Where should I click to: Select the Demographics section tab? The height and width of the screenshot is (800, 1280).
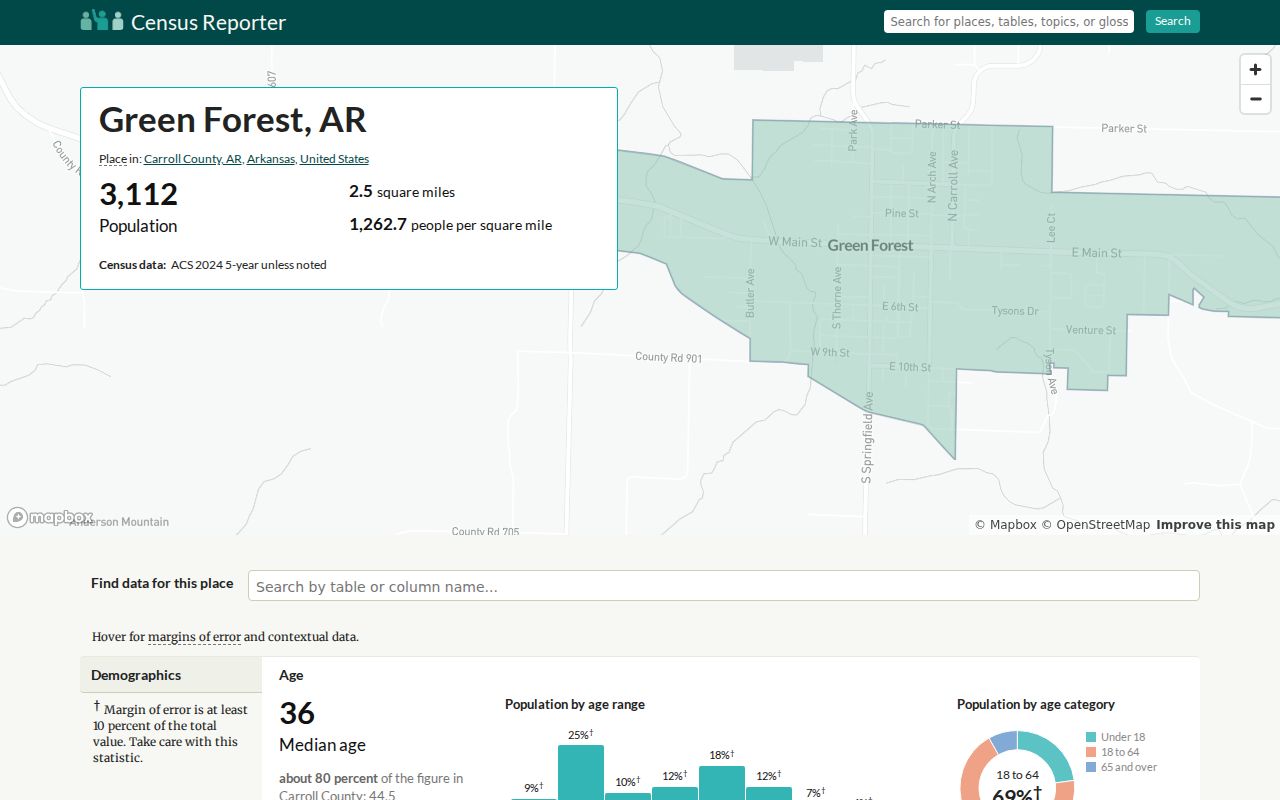[x=171, y=675]
